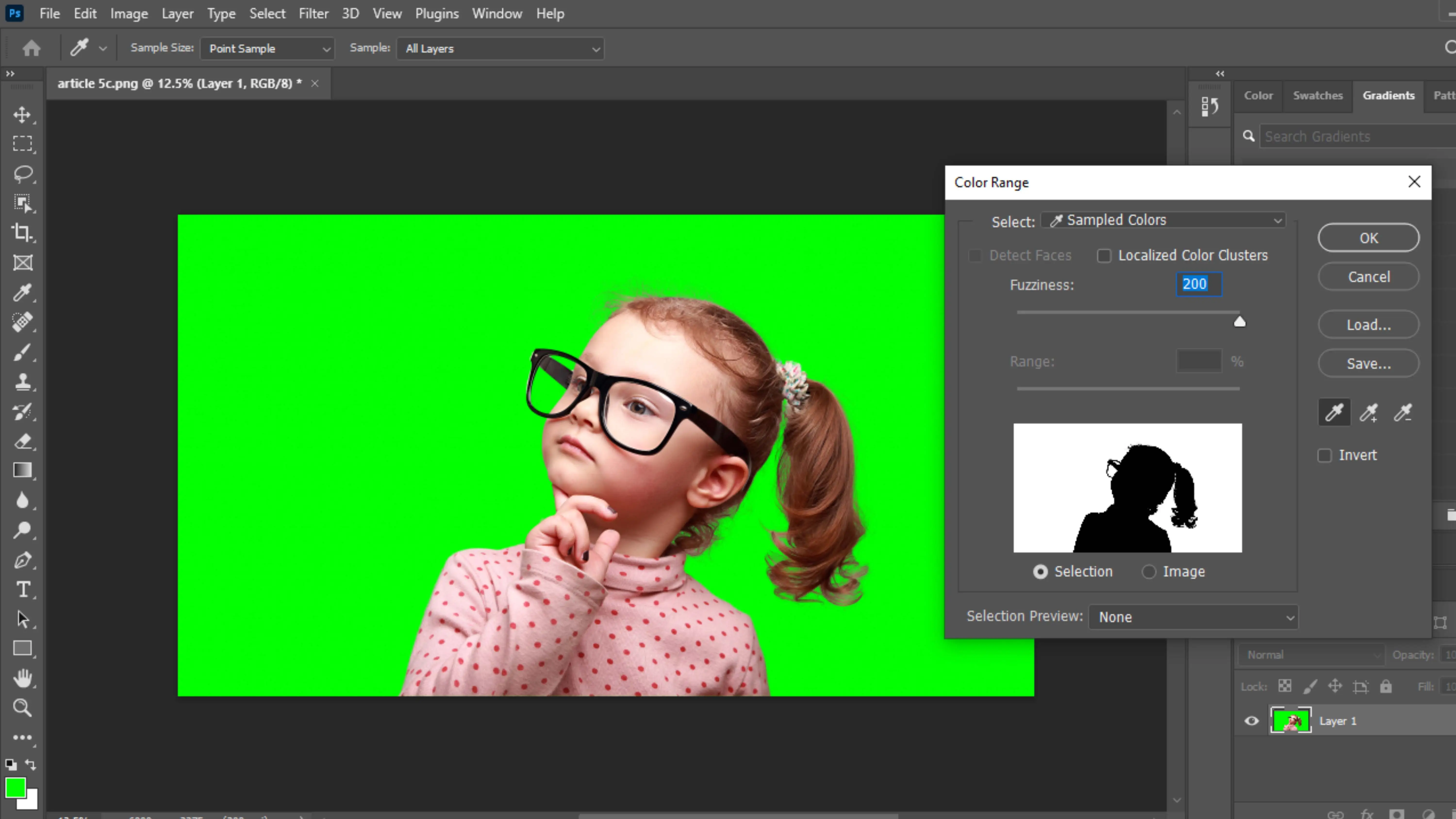Hide Layer 1 with eye icon
The image size is (1456, 819).
(1252, 721)
